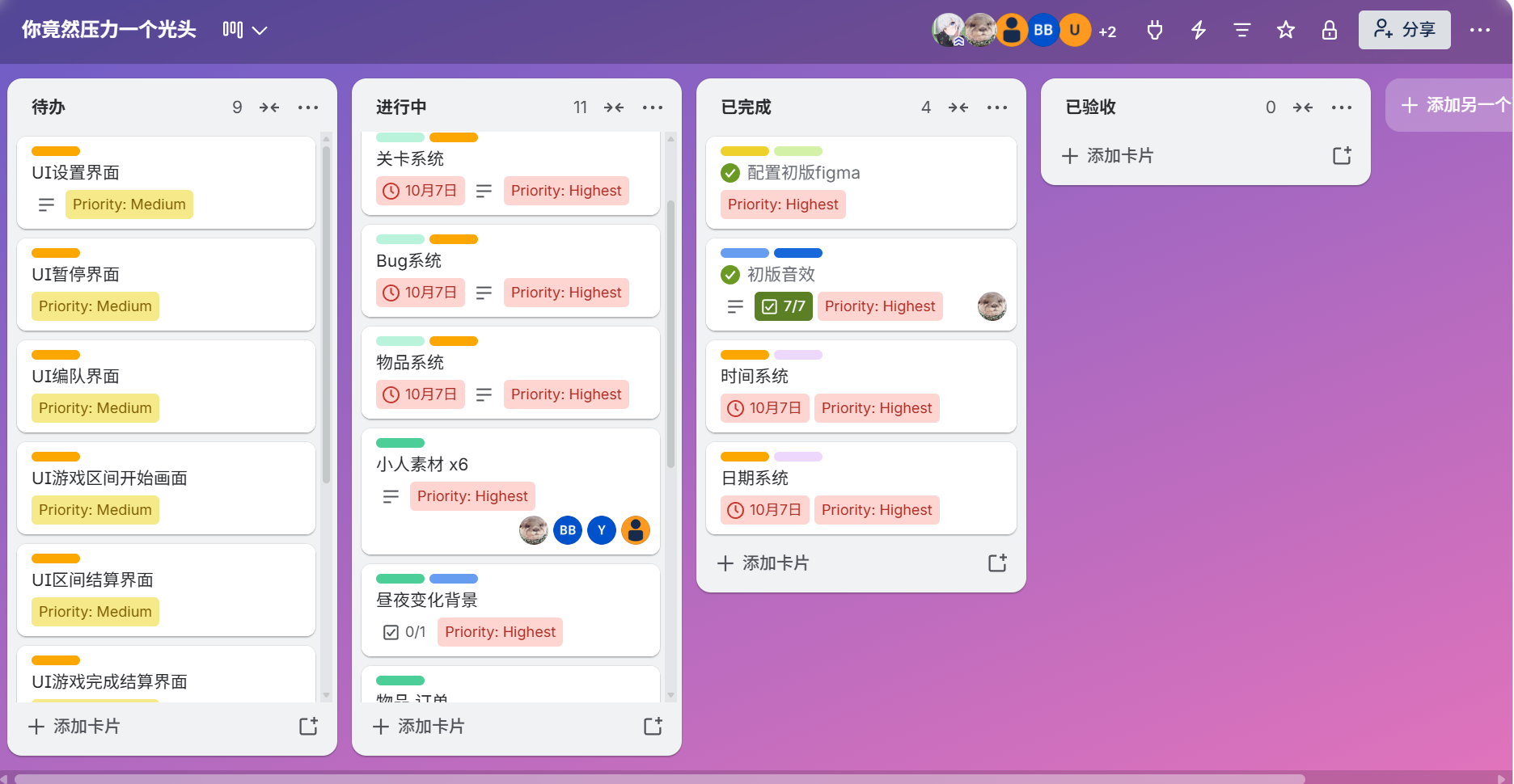This screenshot has width=1514, height=784.
Task: Collapse the 已完成 list
Action: (958, 107)
